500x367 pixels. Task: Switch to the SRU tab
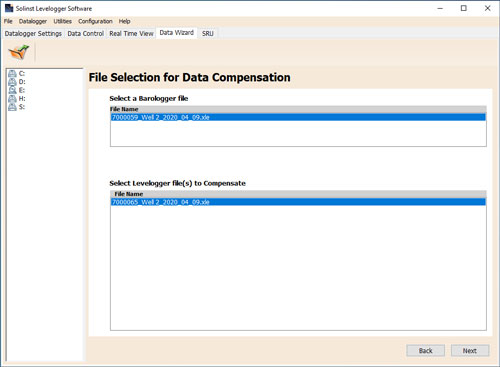[x=207, y=34]
